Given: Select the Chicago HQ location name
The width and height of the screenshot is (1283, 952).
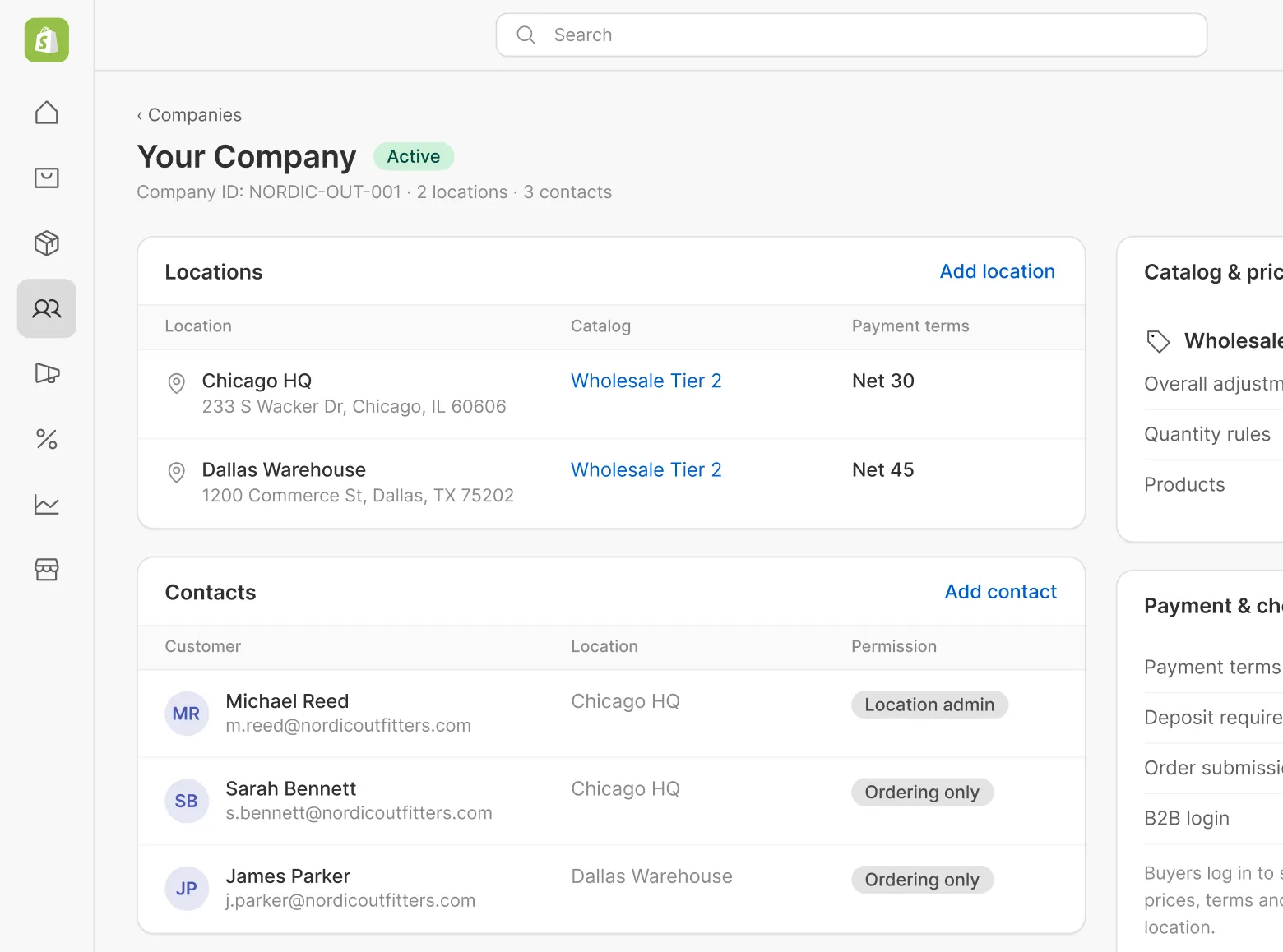Looking at the screenshot, I should [257, 381].
